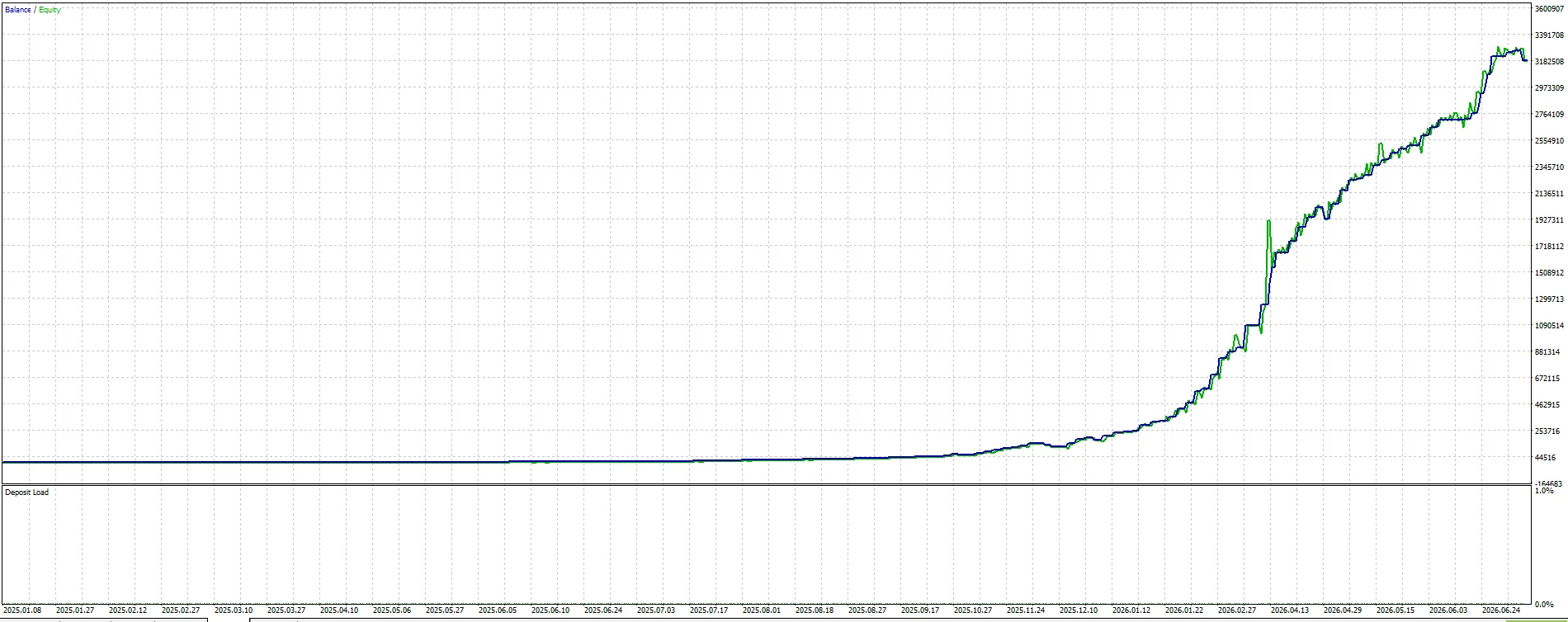Click the 3182508 value on the balance axis
Image resolution: width=1568 pixels, height=622 pixels.
coord(1549,62)
